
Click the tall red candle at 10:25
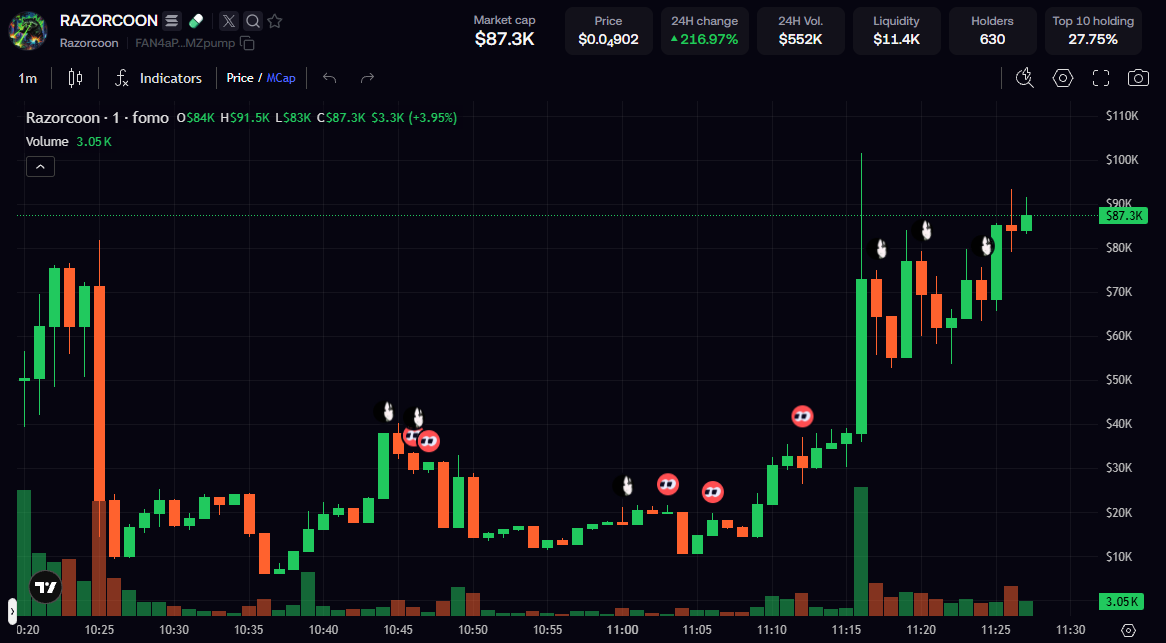point(99,393)
